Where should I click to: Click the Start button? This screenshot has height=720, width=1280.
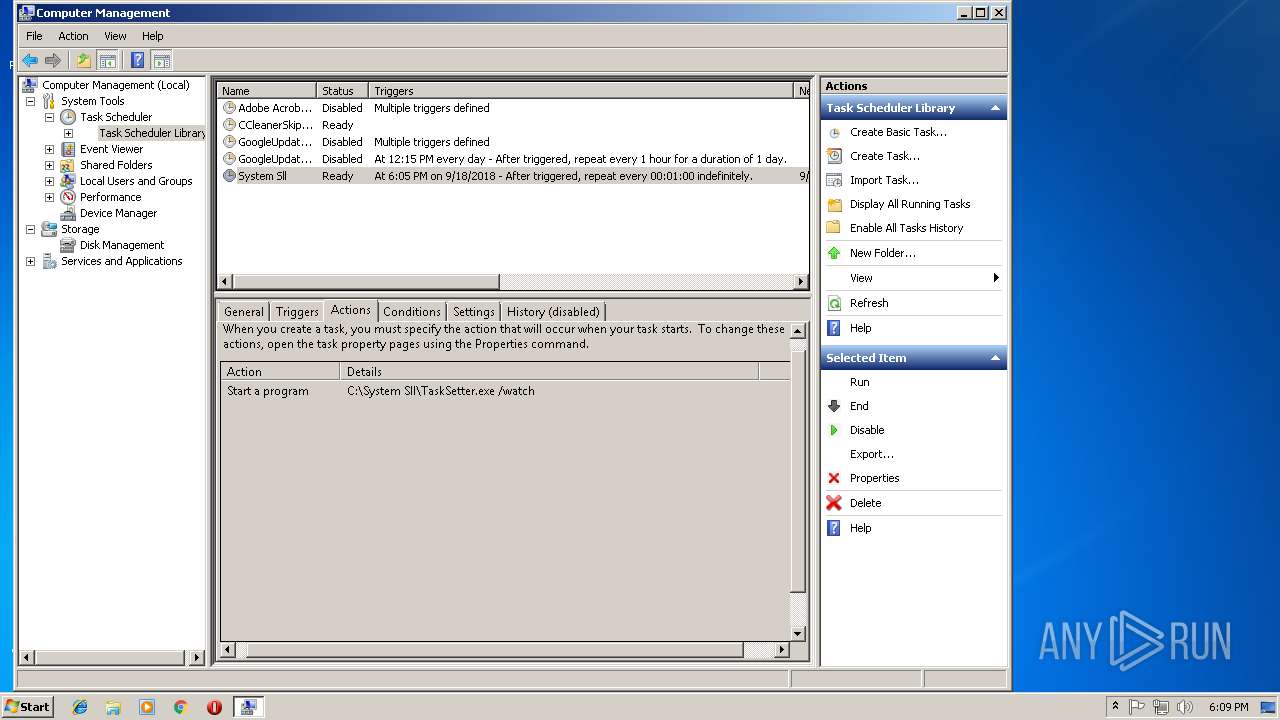tap(27, 707)
